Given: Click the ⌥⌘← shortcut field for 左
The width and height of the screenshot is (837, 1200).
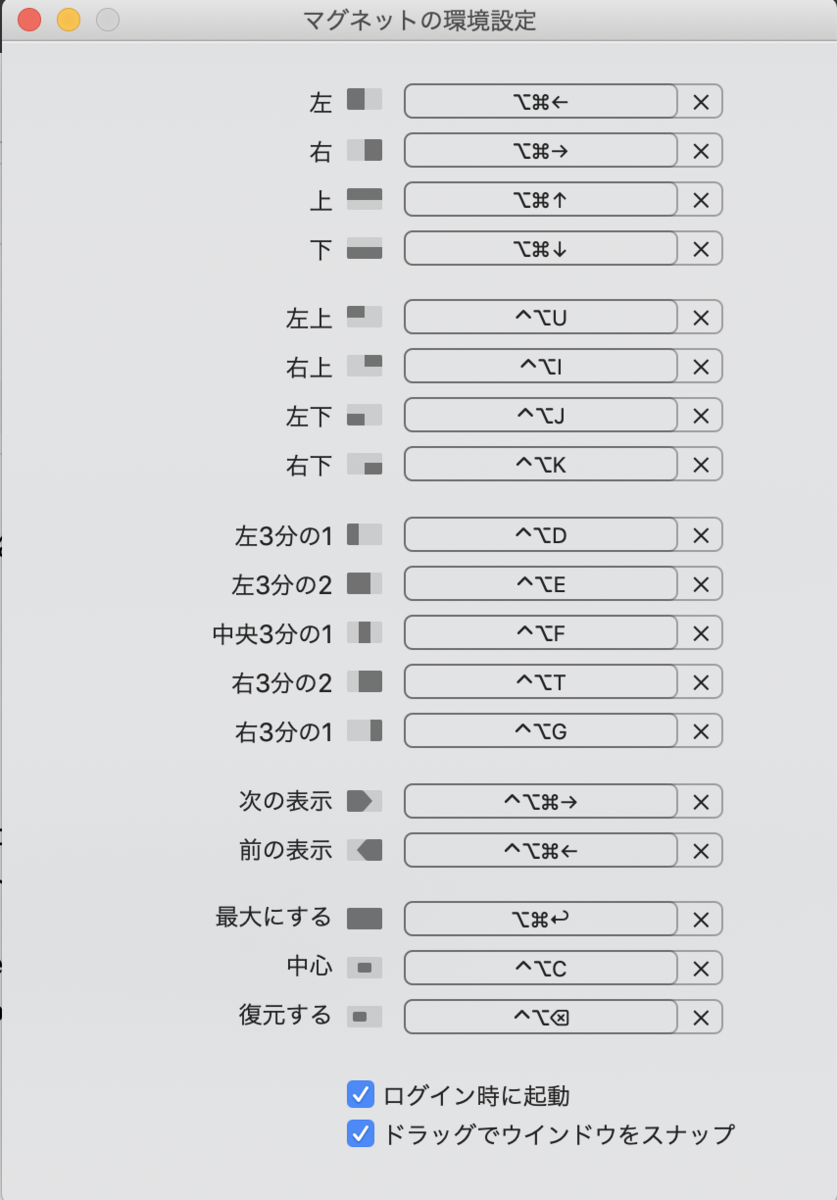Looking at the screenshot, I should point(541,100).
